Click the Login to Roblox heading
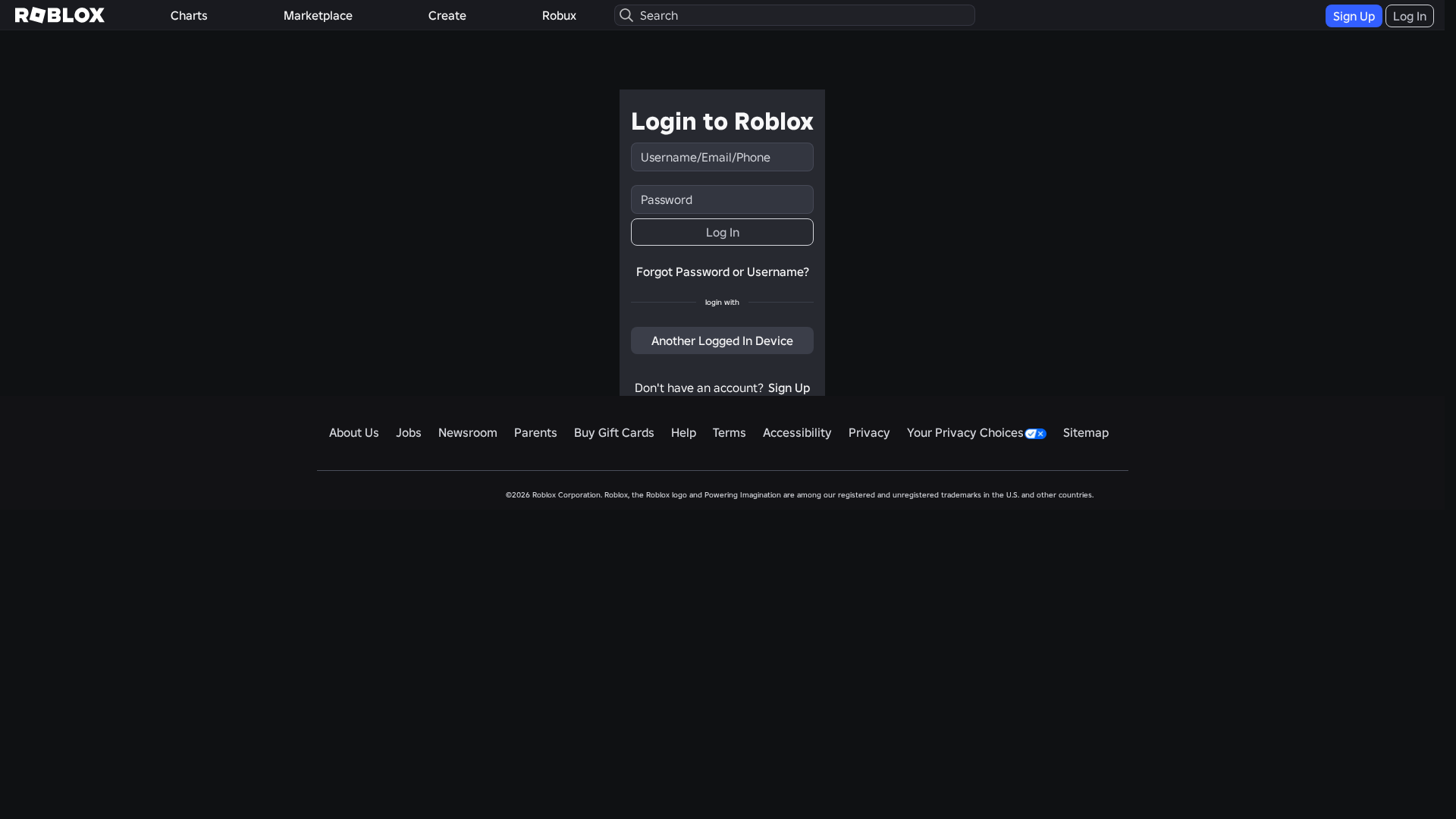This screenshot has height=819, width=1456. [722, 121]
